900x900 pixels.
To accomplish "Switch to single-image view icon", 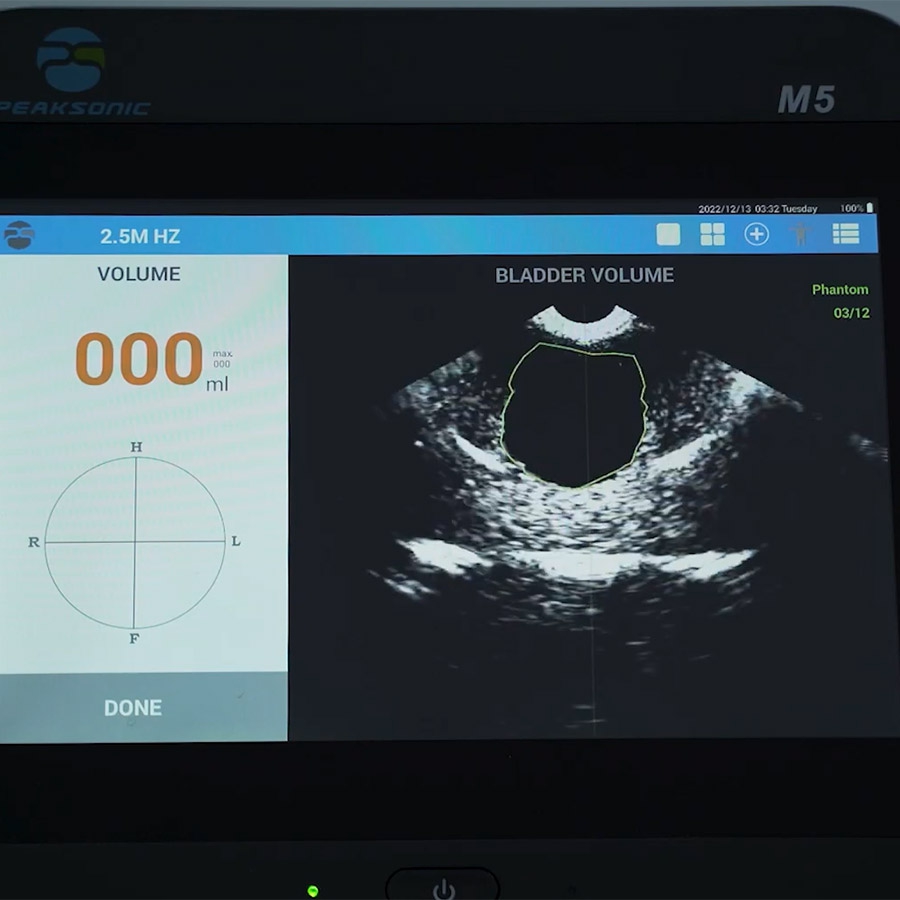I will [668, 234].
